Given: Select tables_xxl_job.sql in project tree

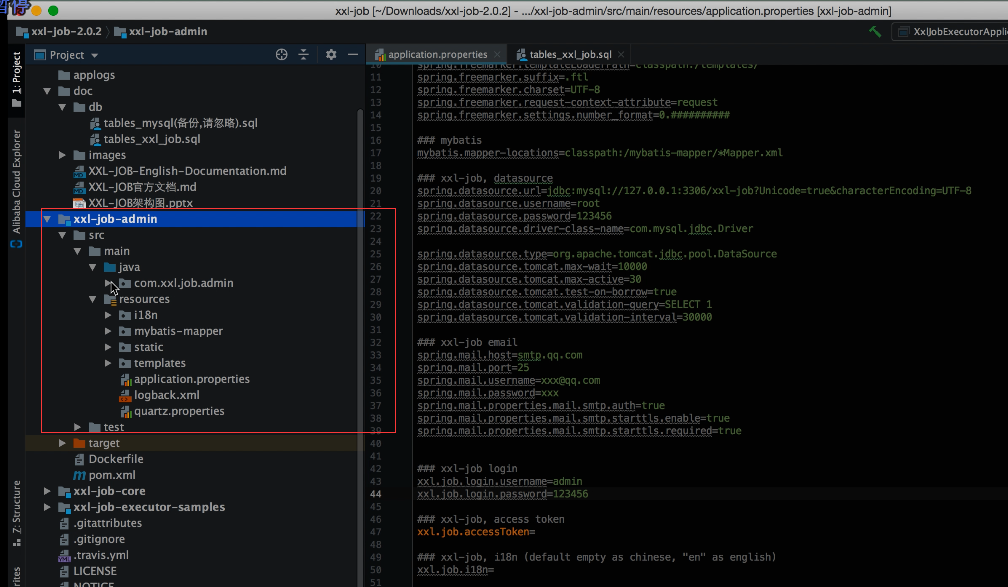Looking at the screenshot, I should pyautogui.click(x=145, y=139).
